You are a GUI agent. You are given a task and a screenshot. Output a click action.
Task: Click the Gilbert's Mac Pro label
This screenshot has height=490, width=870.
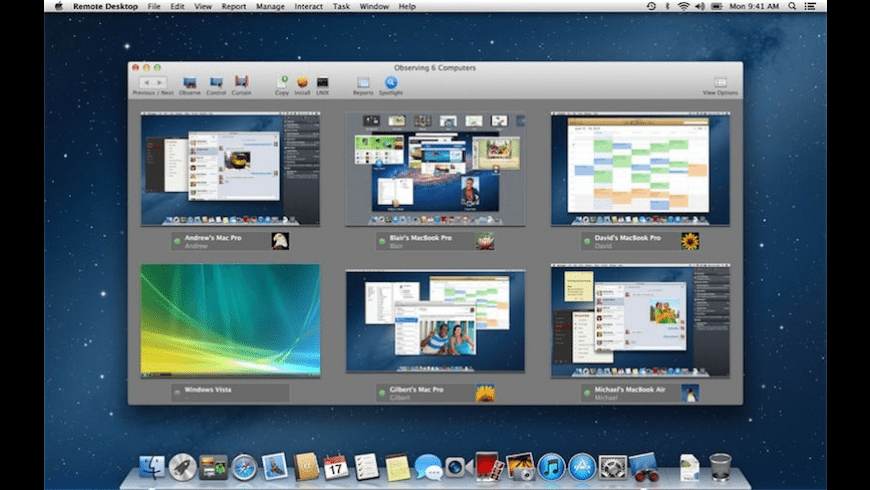(416, 390)
